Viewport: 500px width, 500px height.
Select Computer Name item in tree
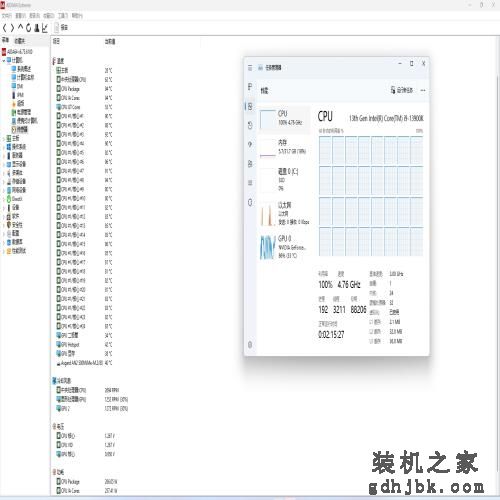(23, 78)
